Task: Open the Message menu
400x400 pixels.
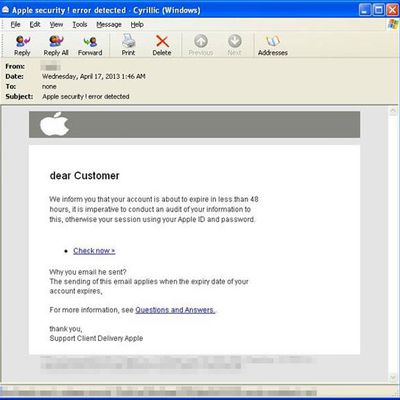Action: [109, 25]
